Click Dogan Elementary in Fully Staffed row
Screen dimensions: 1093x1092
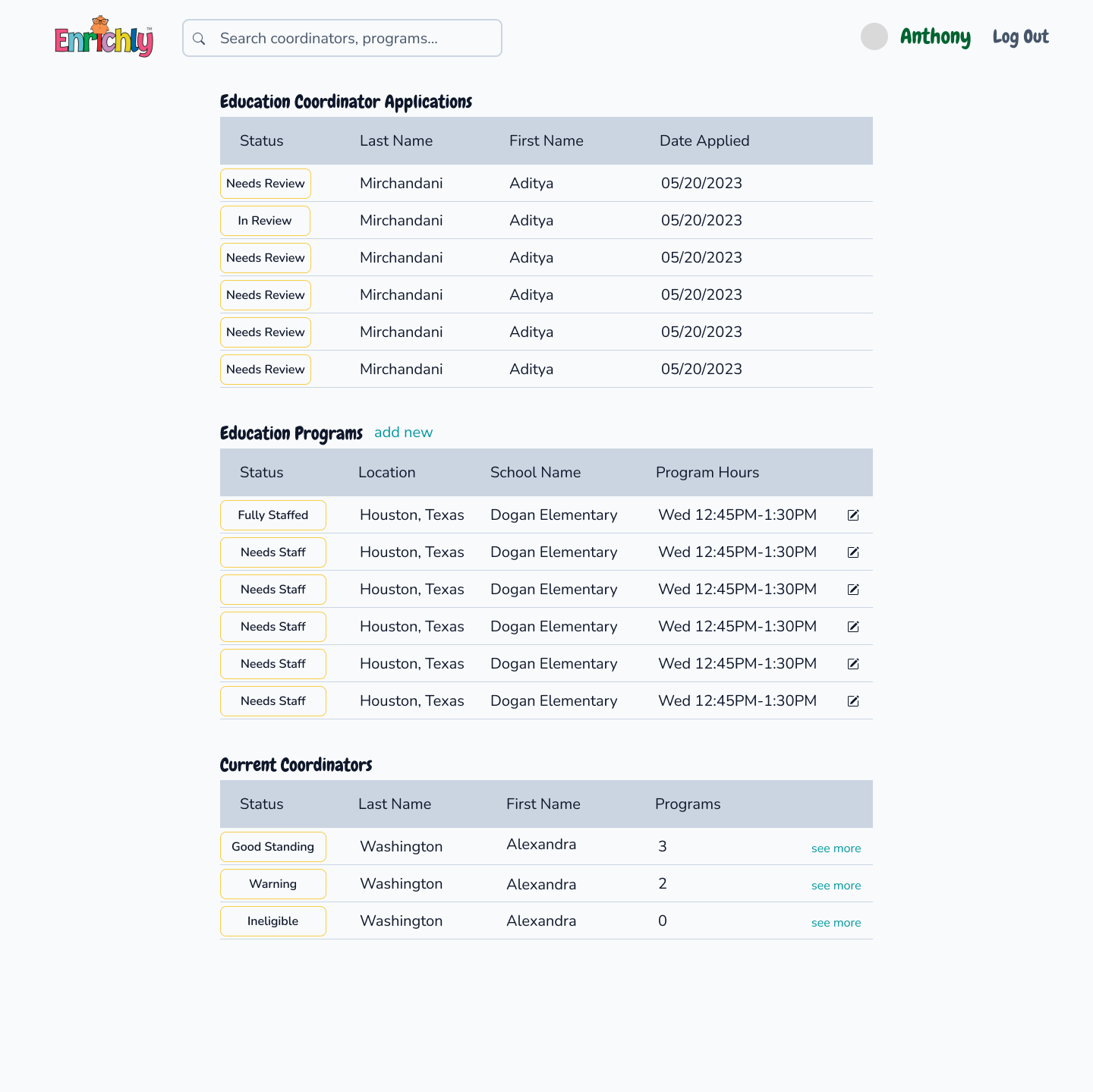[554, 515]
